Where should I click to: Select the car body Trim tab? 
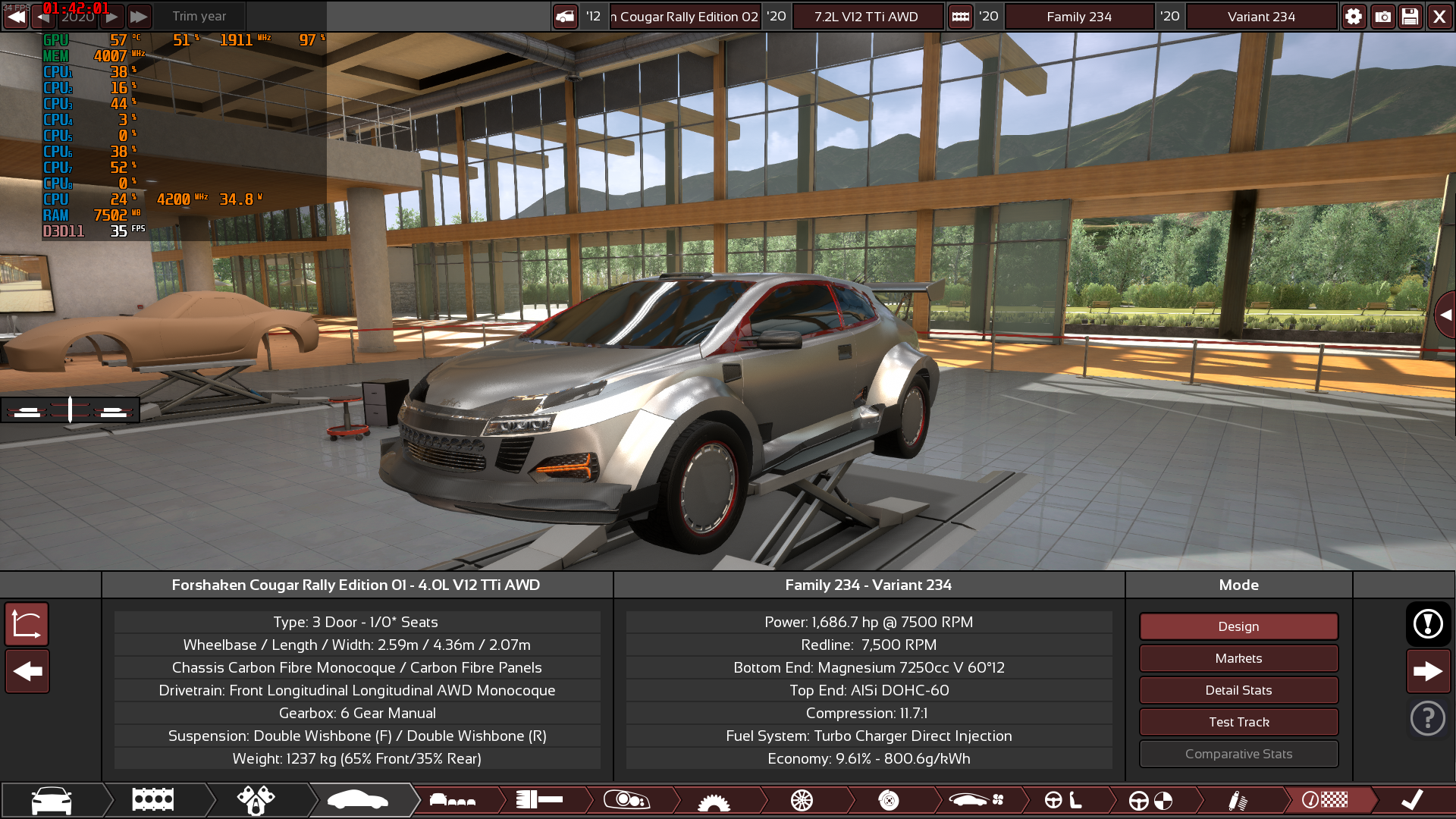(x=358, y=800)
